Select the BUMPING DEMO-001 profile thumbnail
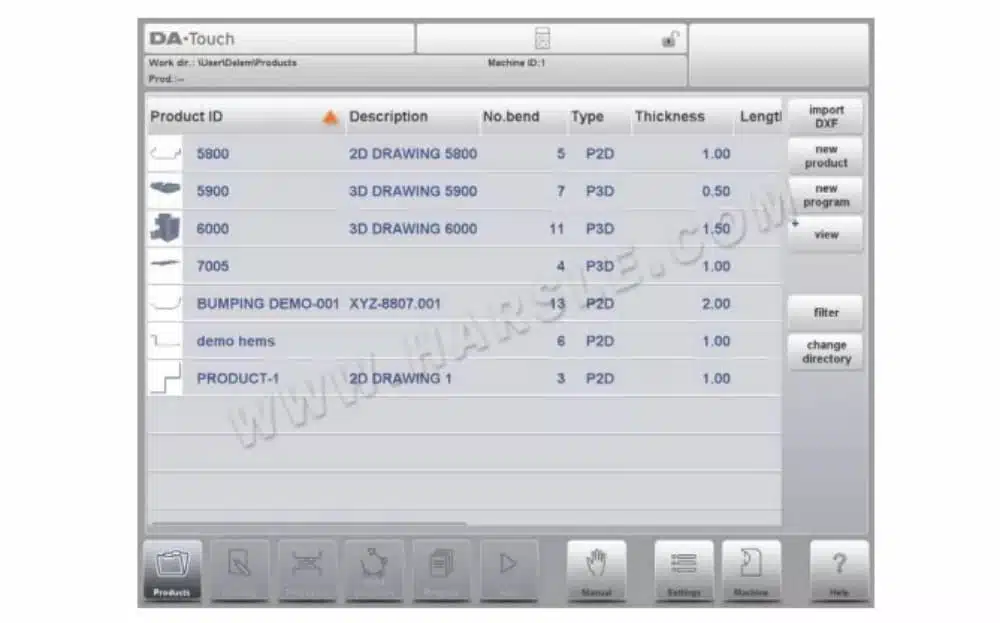 coord(165,303)
